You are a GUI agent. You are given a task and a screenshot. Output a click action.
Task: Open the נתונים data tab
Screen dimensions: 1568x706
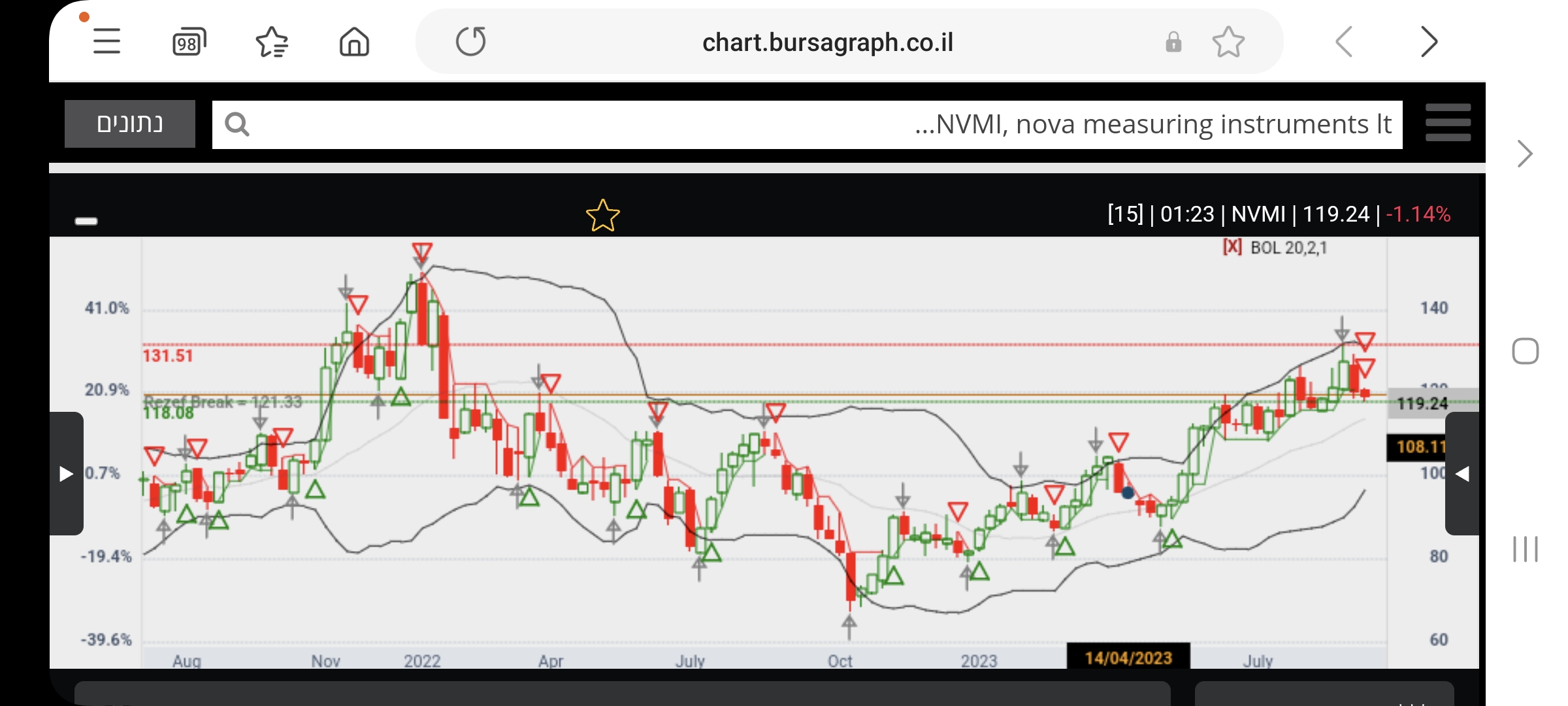pos(130,124)
